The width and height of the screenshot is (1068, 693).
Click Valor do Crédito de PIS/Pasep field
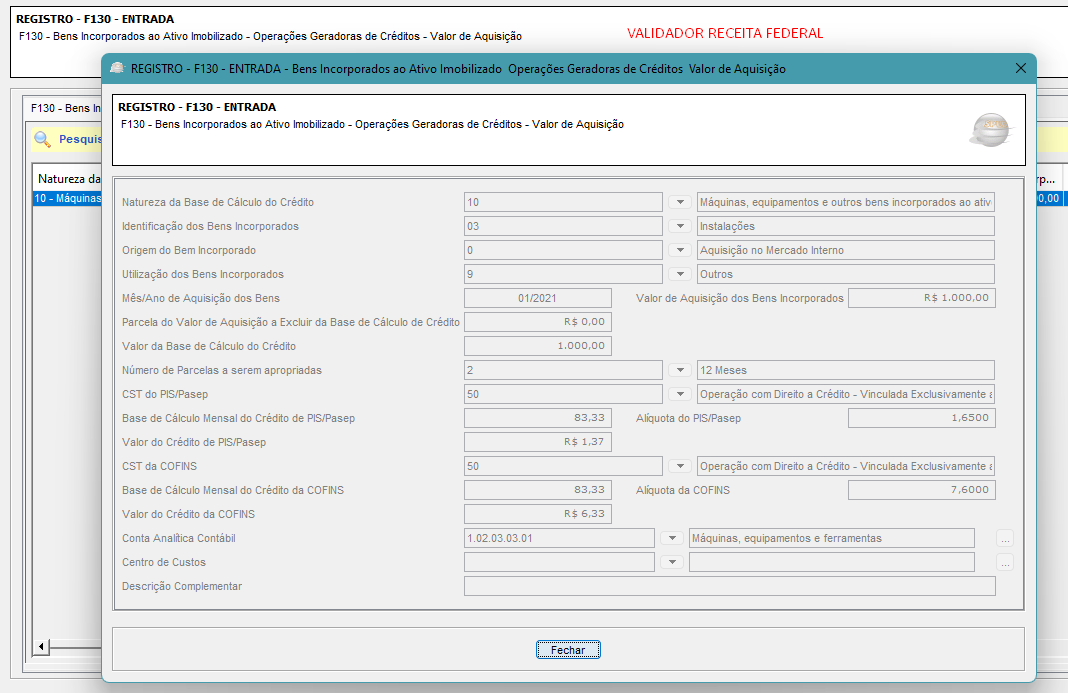coord(538,442)
